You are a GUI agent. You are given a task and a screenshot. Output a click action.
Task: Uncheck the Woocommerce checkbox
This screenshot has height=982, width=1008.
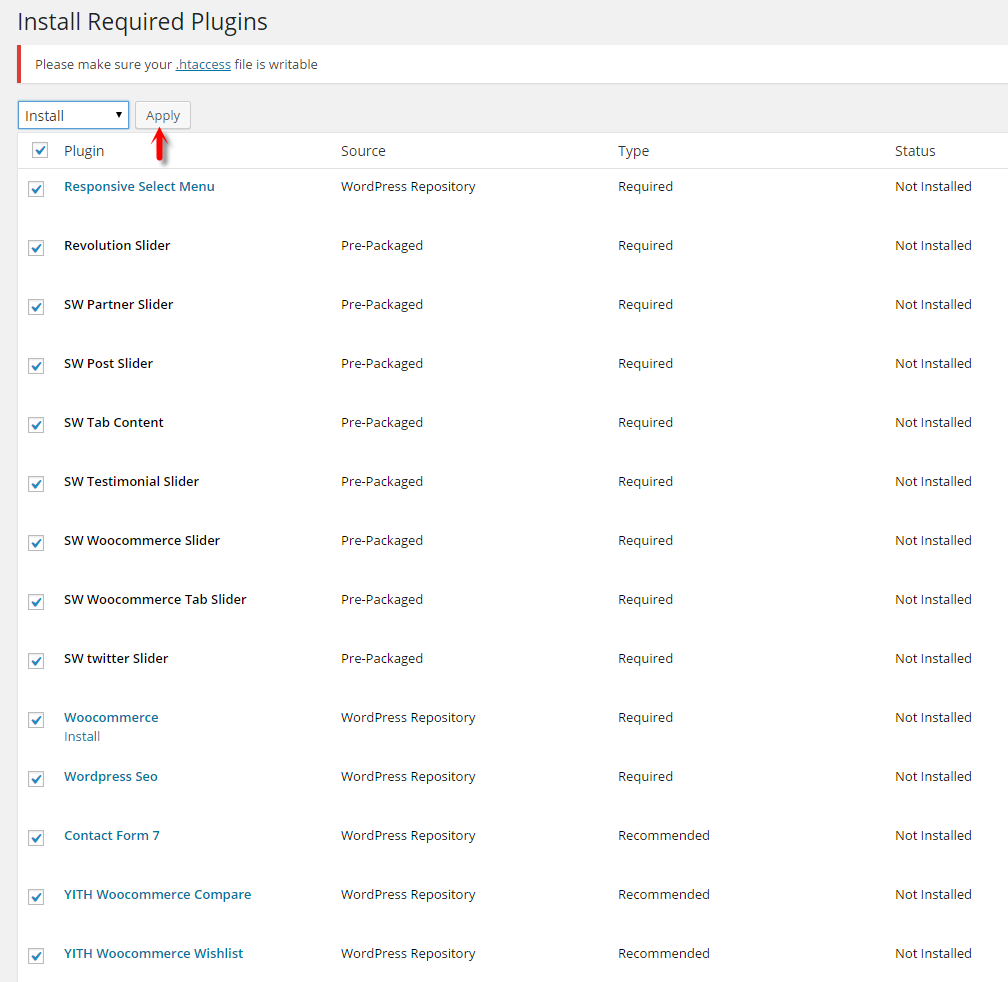pos(36,720)
